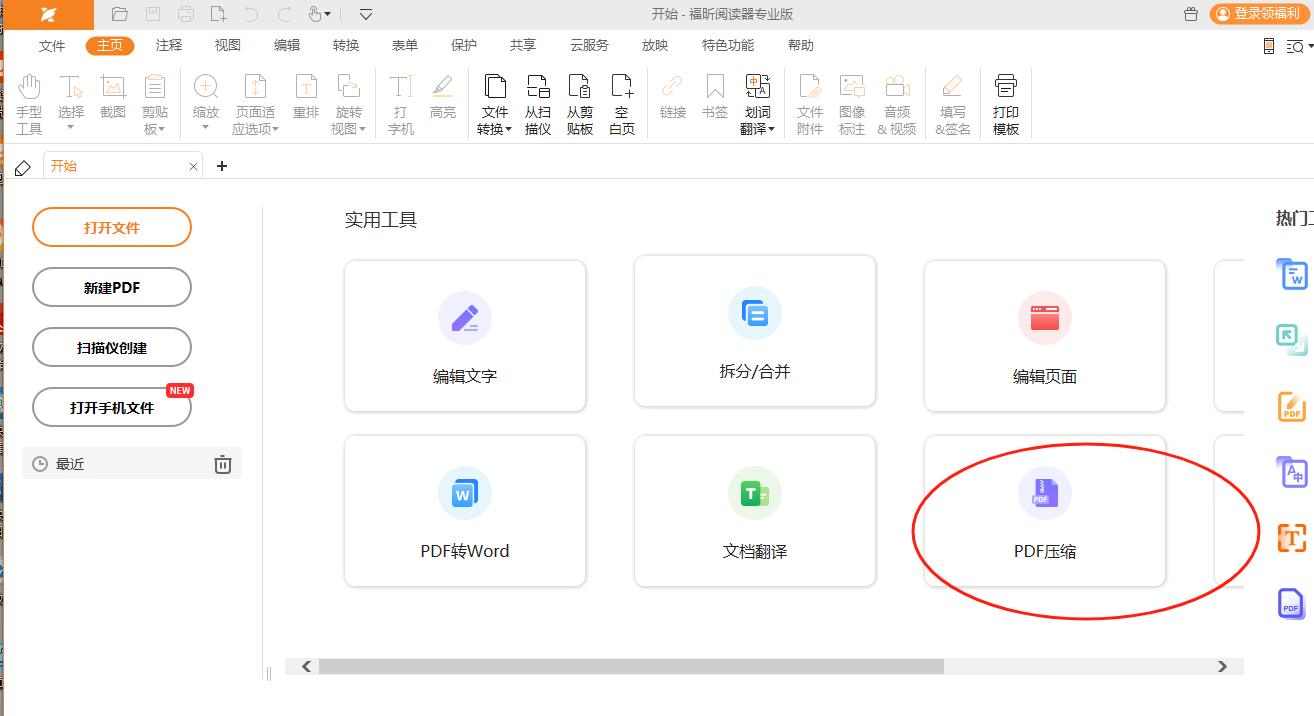Add a new tab with plus button
The width and height of the screenshot is (1314, 716).
[x=222, y=166]
